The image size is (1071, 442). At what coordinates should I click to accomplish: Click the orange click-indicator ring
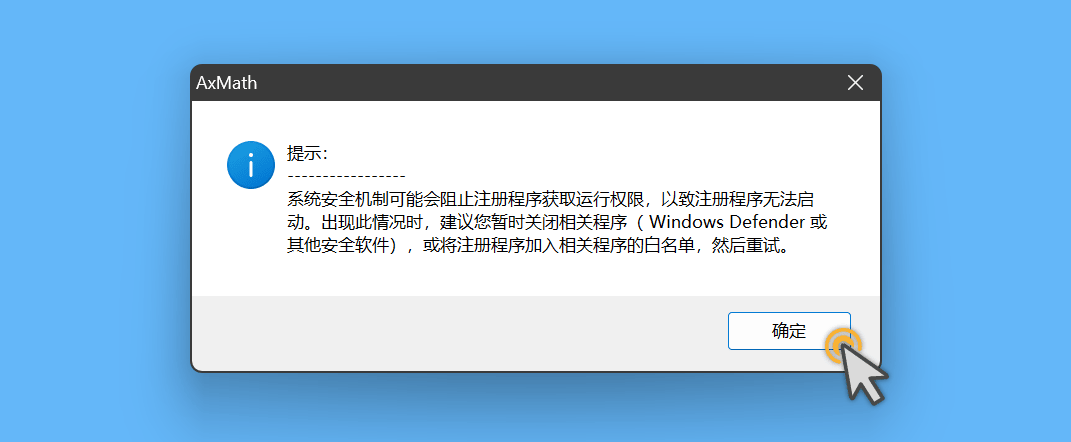[842, 344]
